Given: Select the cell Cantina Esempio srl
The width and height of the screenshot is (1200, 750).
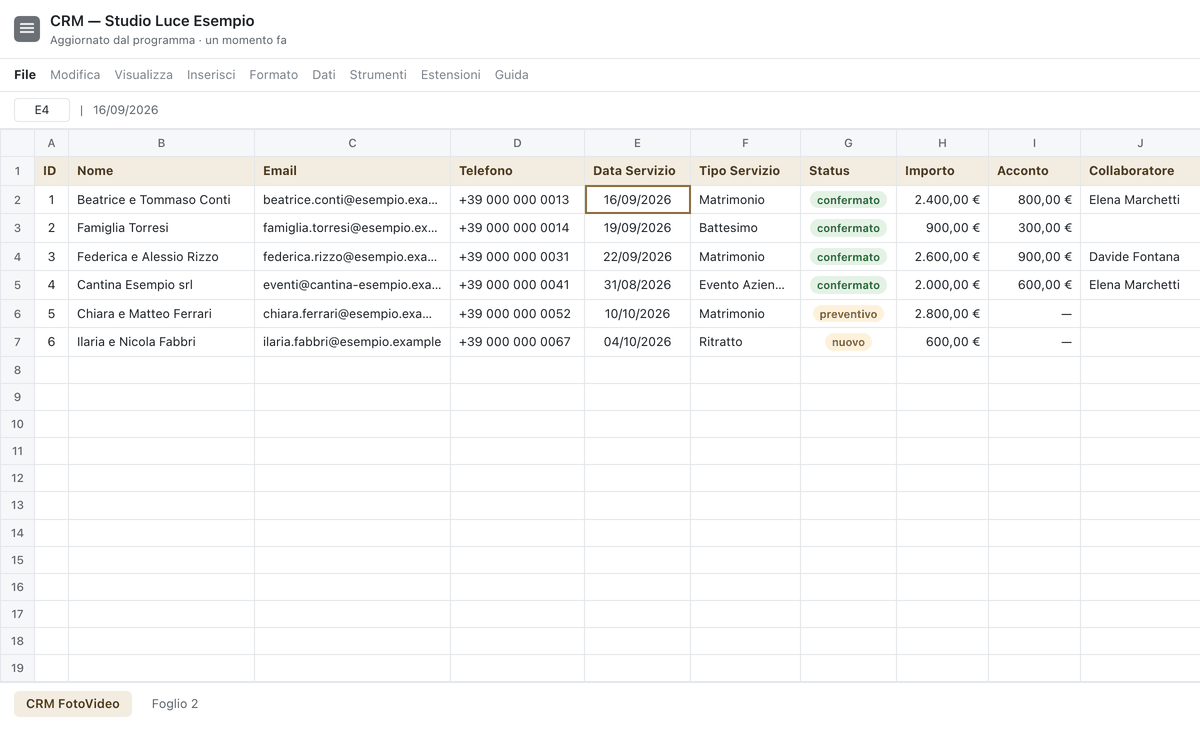Looking at the screenshot, I should 162,285.
